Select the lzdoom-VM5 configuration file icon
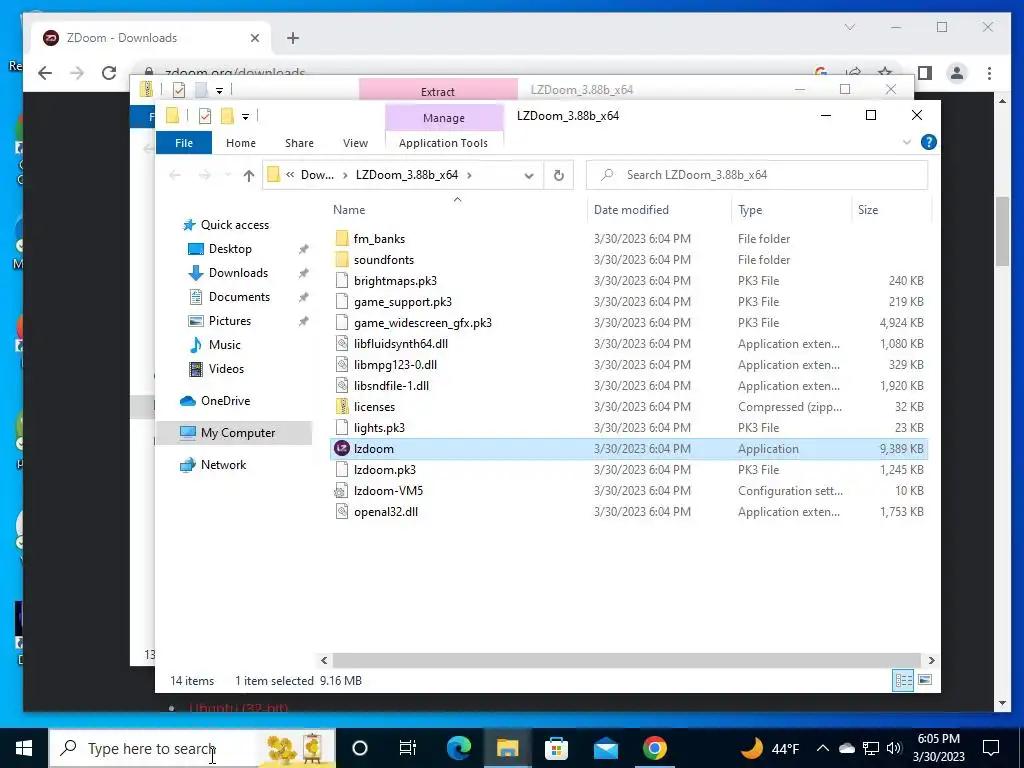This screenshot has height=768, width=1024. 342,490
